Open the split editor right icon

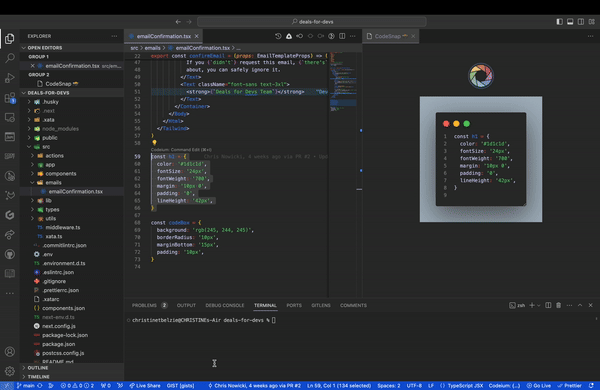342,36
